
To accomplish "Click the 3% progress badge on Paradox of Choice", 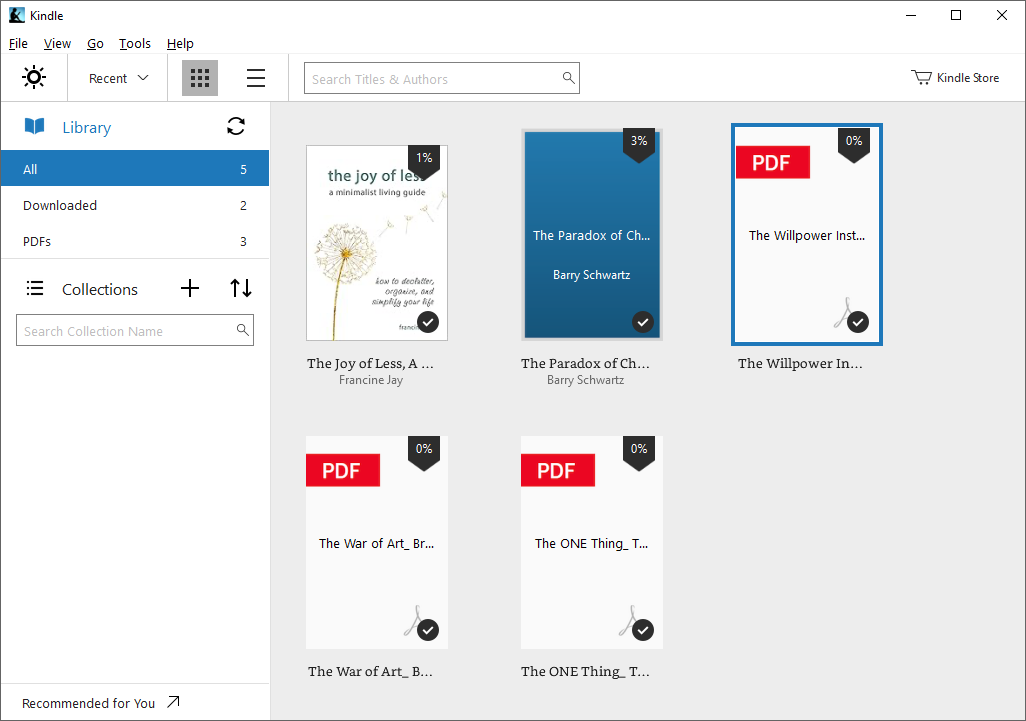I will (x=639, y=142).
